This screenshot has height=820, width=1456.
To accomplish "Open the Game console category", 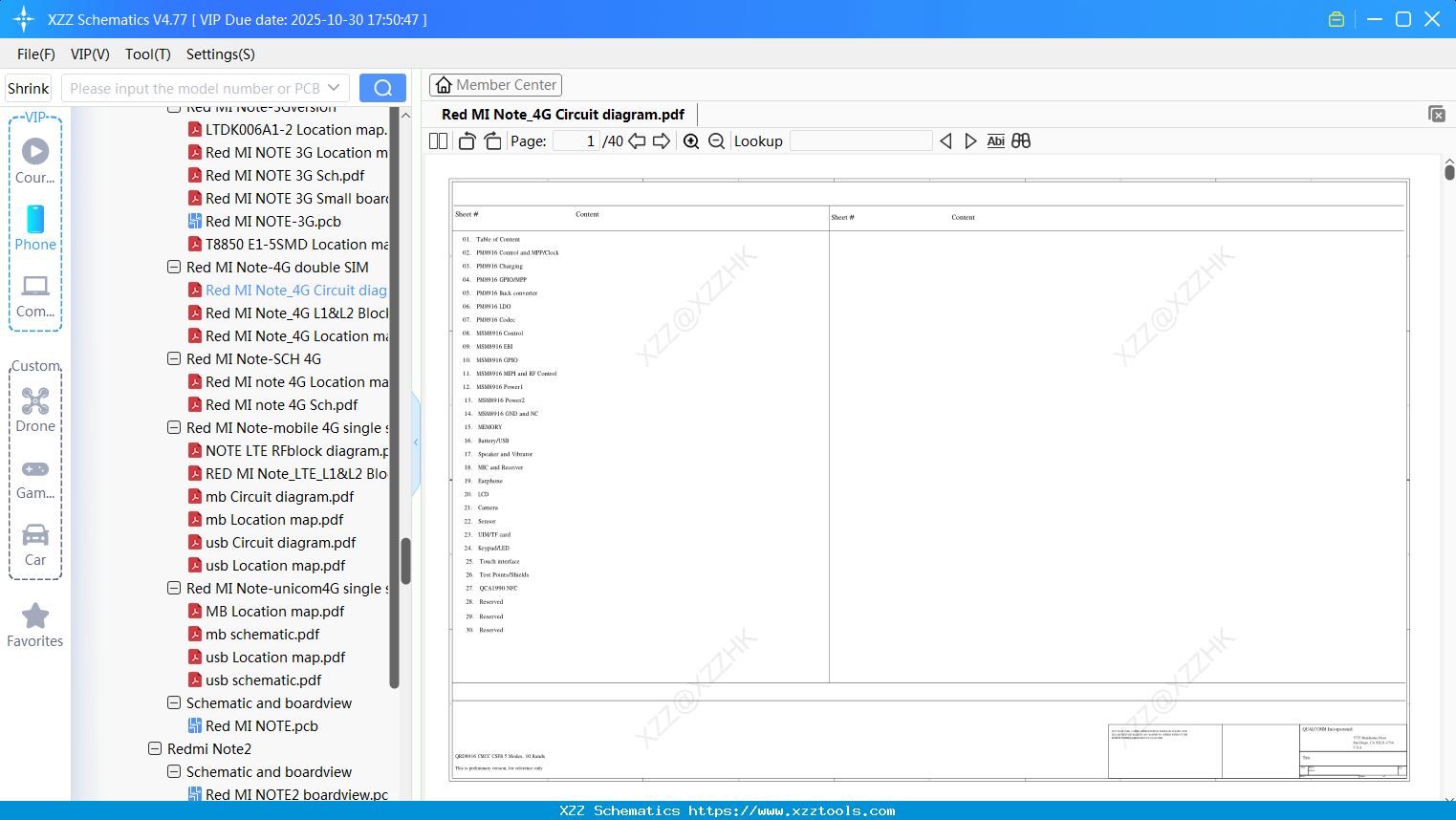I will point(35,478).
